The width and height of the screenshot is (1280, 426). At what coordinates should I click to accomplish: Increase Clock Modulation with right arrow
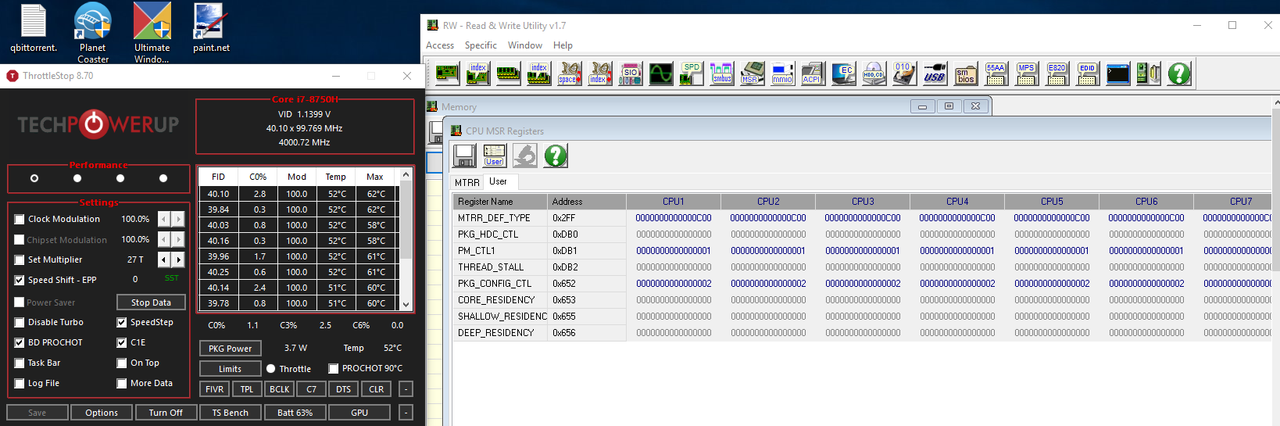(x=179, y=219)
